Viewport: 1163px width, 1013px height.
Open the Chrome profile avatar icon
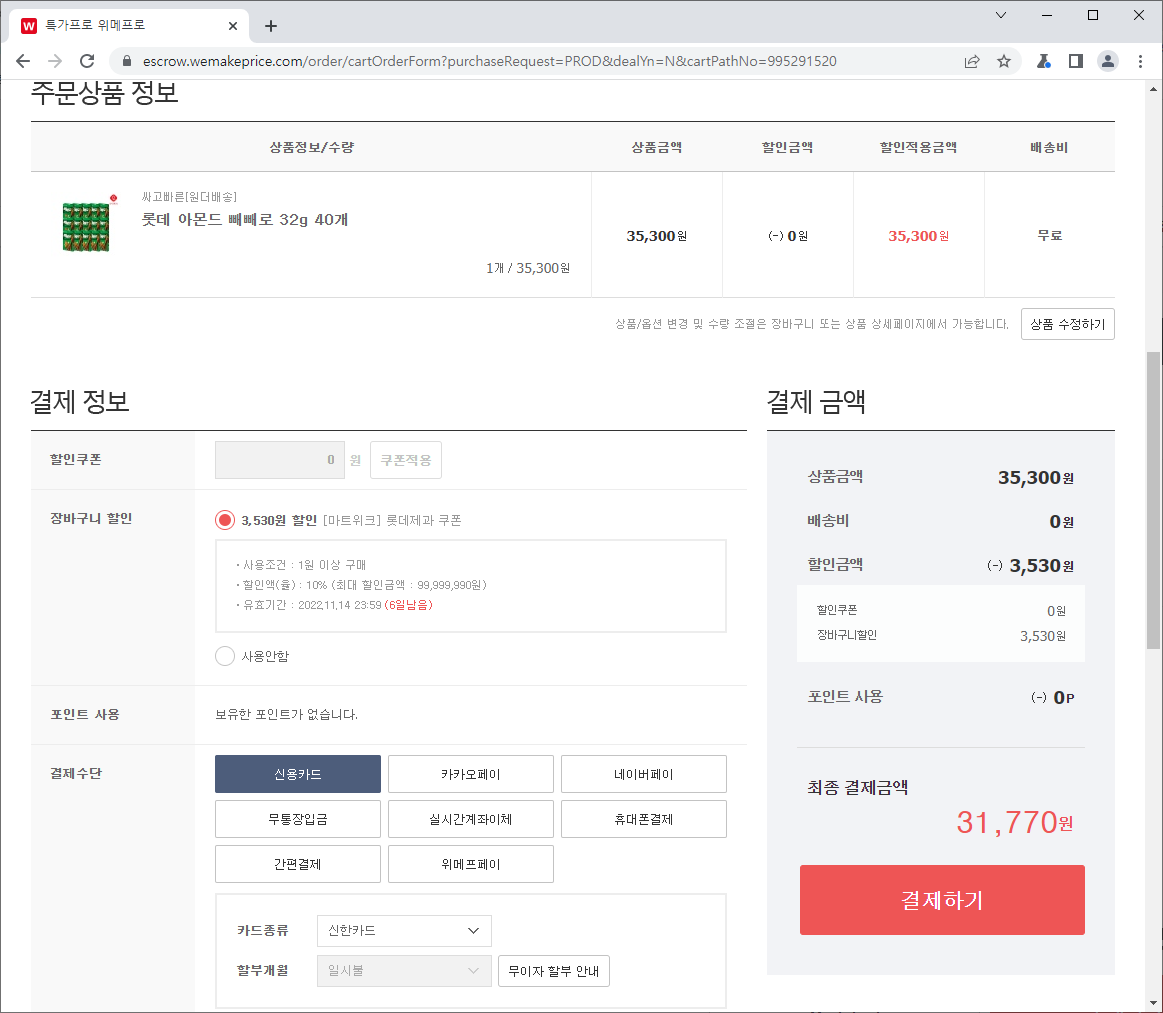(1108, 61)
